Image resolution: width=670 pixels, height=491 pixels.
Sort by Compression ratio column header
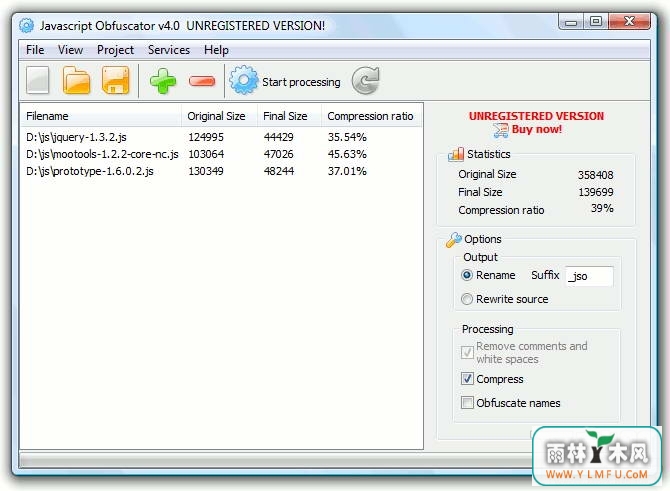[371, 116]
